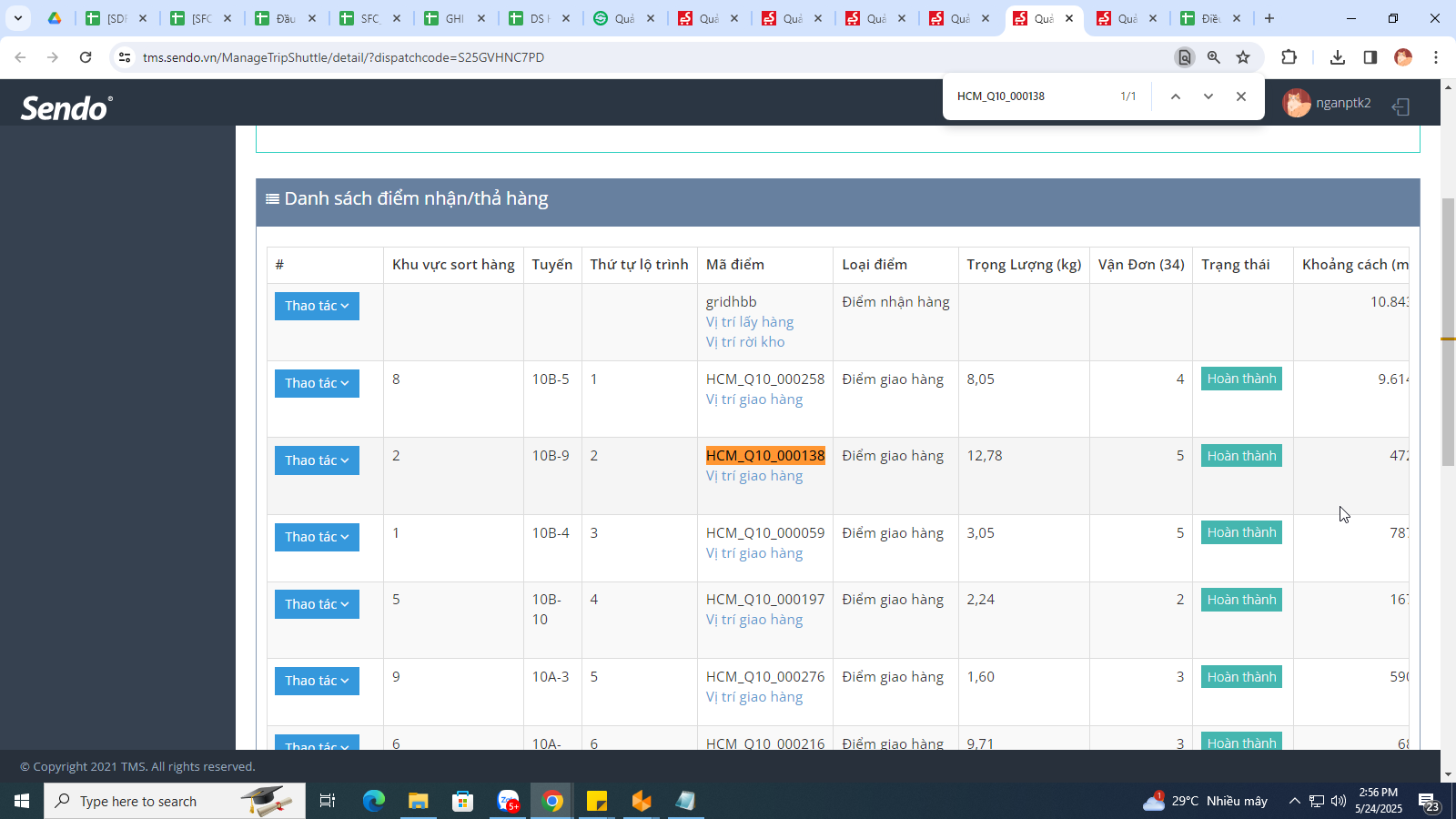
Task: Open File Explorer from taskbar
Action: coord(418,801)
